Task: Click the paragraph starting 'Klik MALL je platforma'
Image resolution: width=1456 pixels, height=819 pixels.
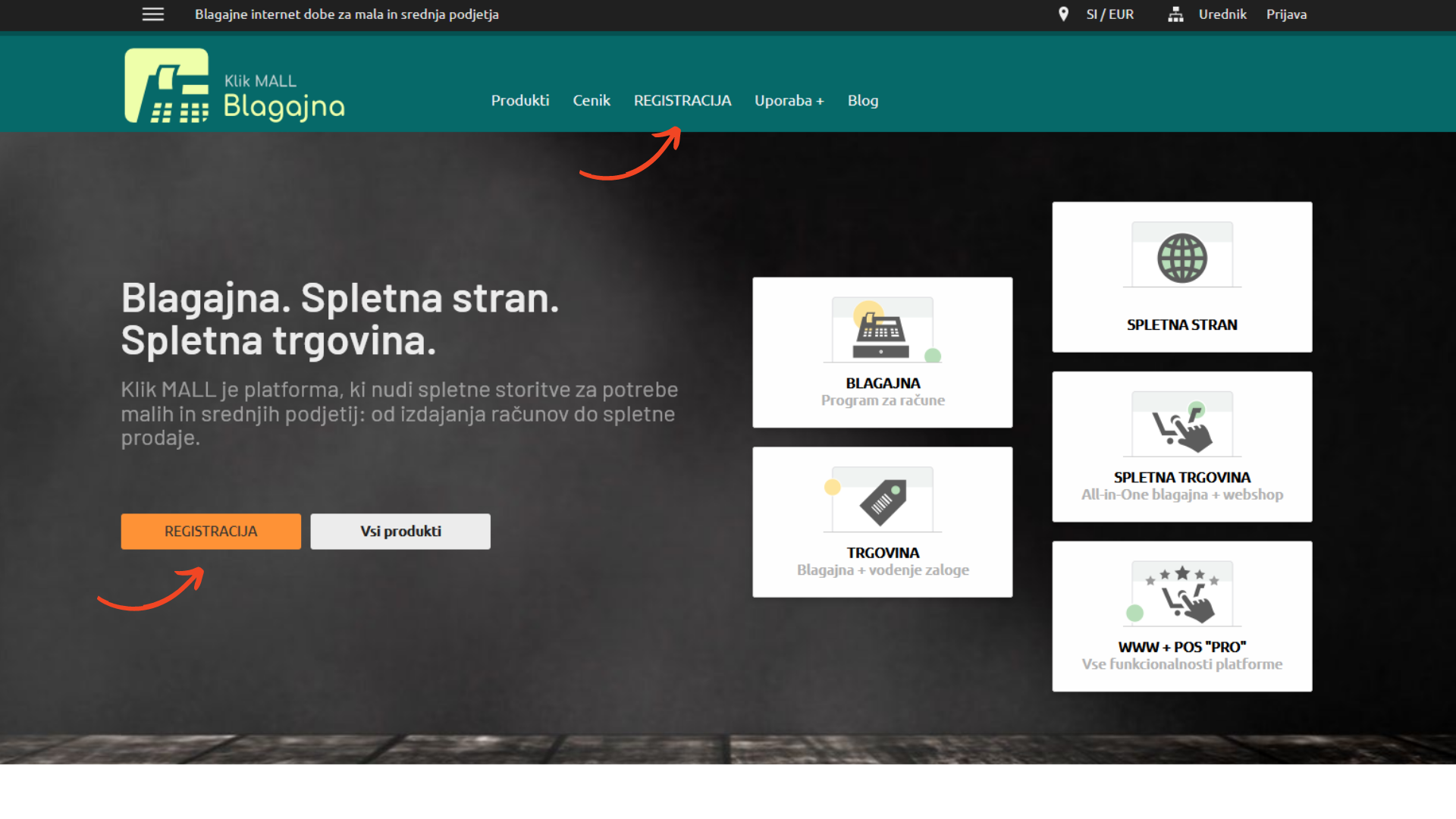Action: click(x=400, y=413)
